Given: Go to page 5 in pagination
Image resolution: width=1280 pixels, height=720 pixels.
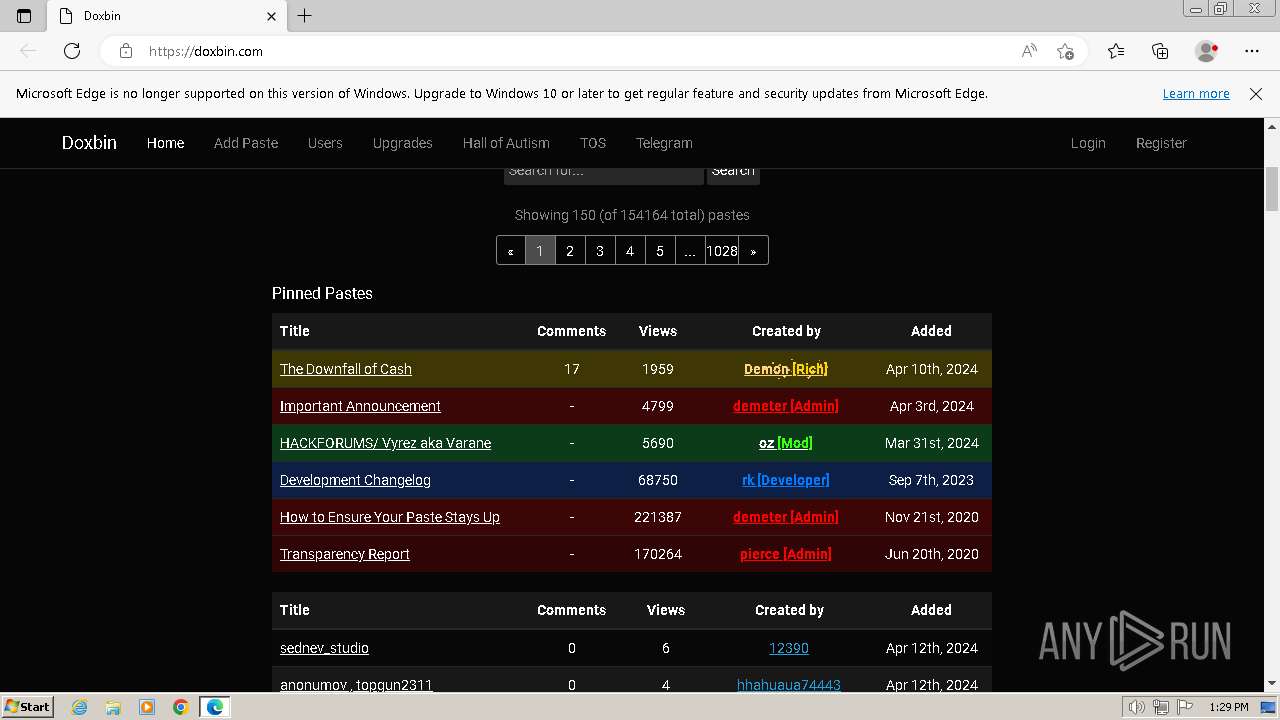Looking at the screenshot, I should (x=660, y=250).
